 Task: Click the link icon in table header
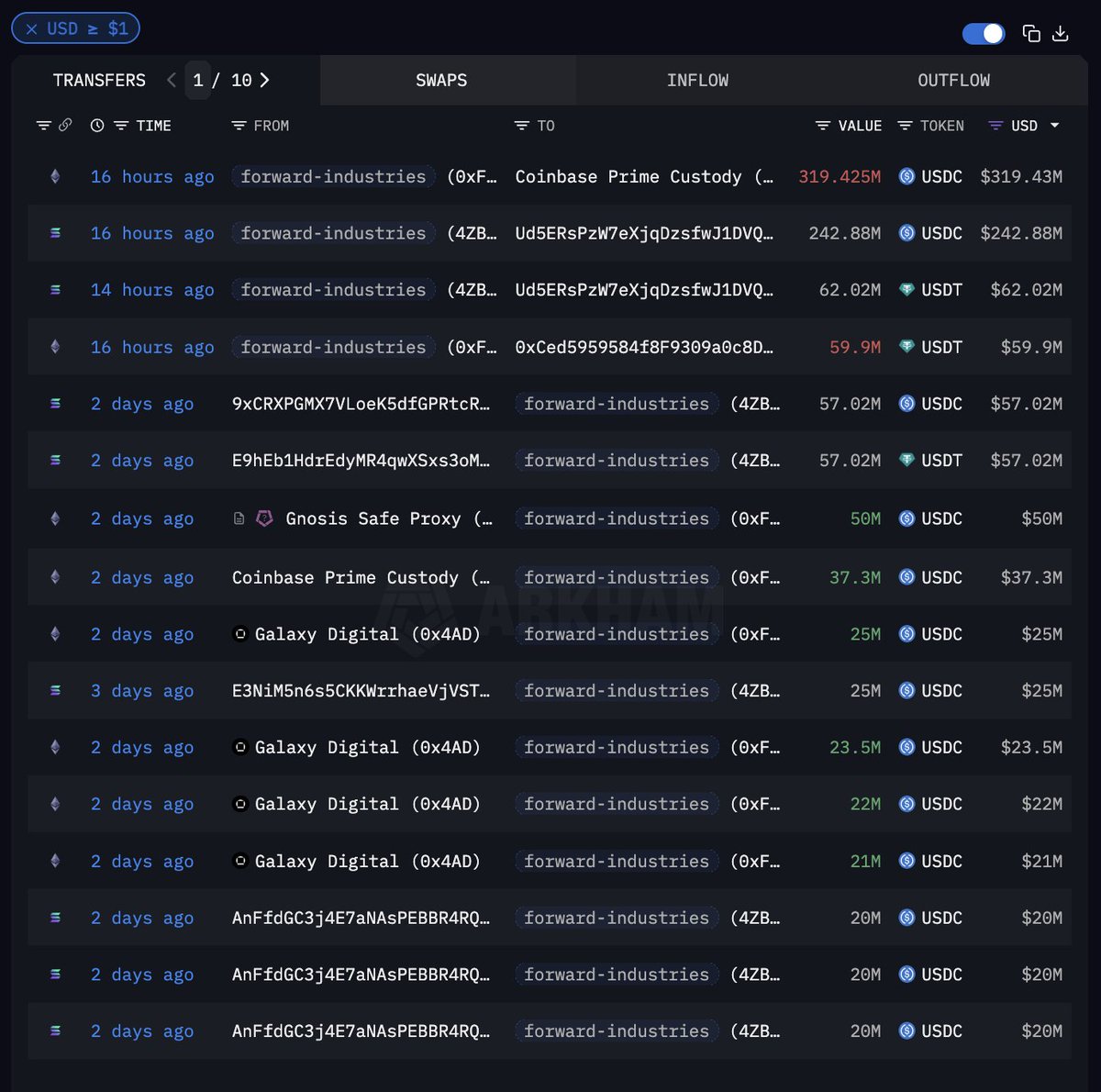tap(65, 126)
